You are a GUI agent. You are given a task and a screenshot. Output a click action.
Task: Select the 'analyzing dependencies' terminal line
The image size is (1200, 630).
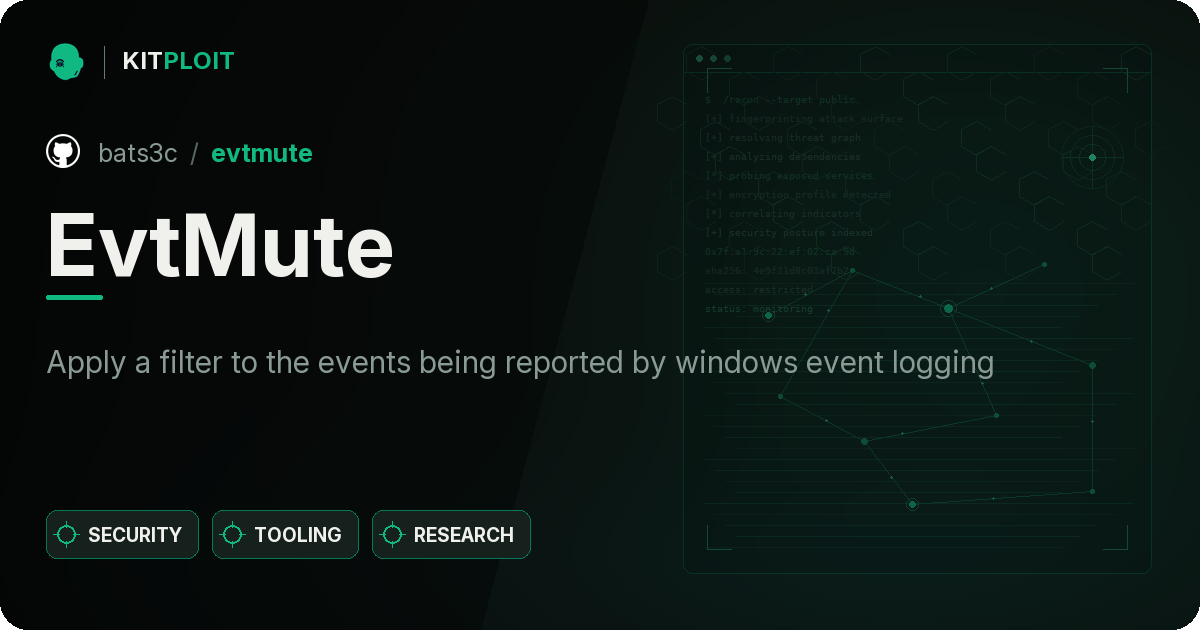[782, 156]
